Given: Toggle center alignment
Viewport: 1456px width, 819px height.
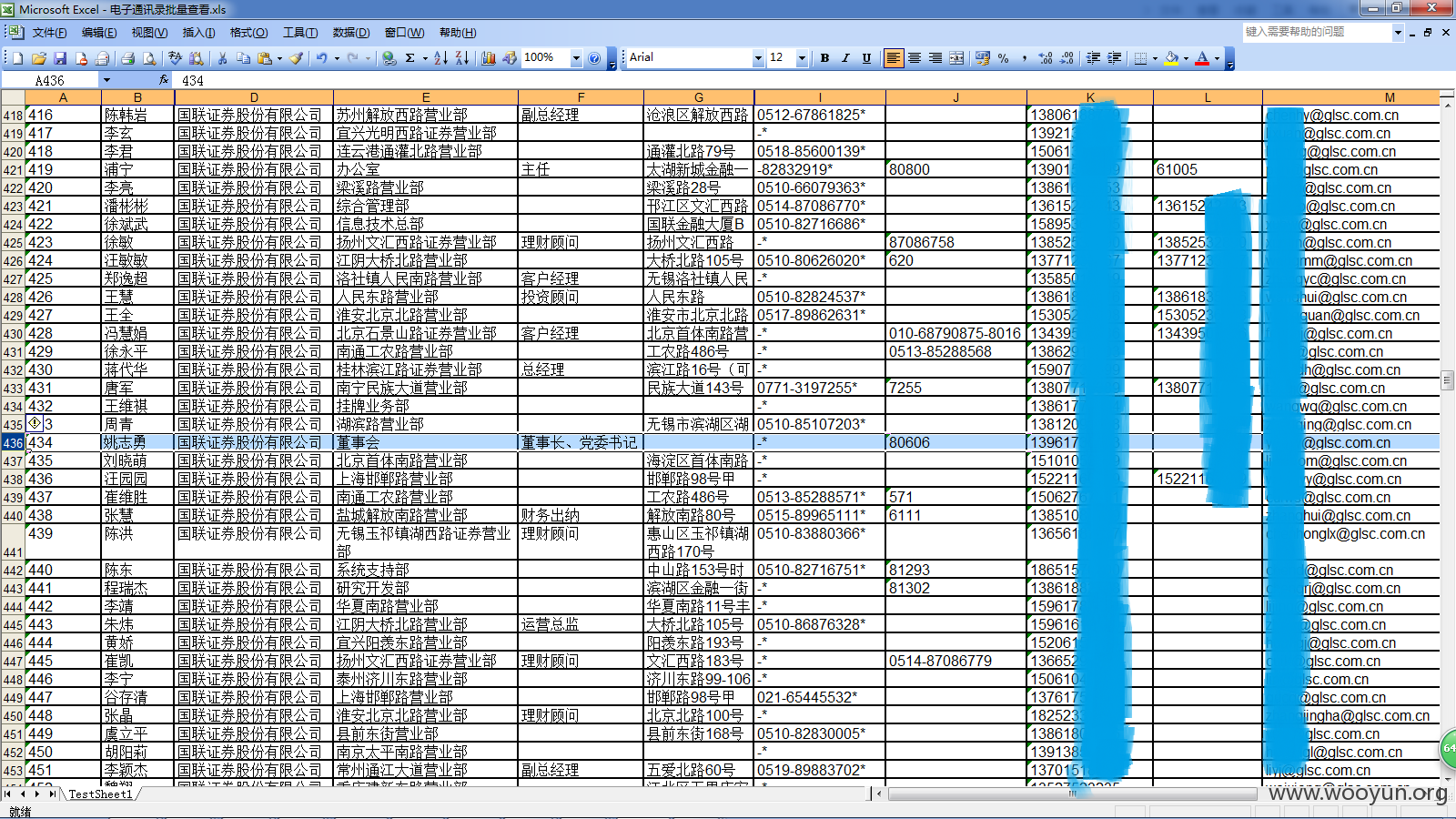Looking at the screenshot, I should point(915,58).
